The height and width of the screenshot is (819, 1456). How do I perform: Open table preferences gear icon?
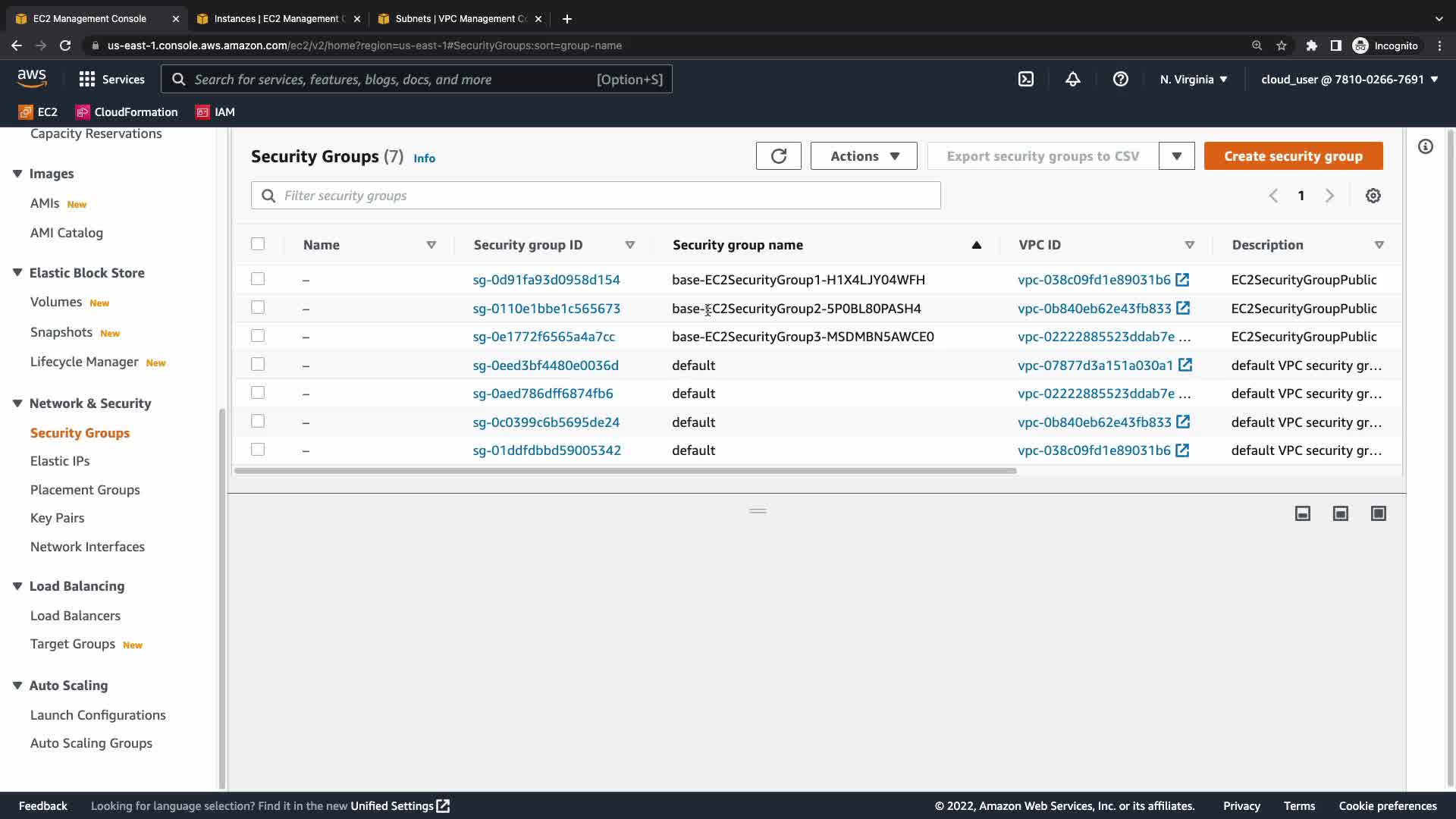coord(1373,196)
